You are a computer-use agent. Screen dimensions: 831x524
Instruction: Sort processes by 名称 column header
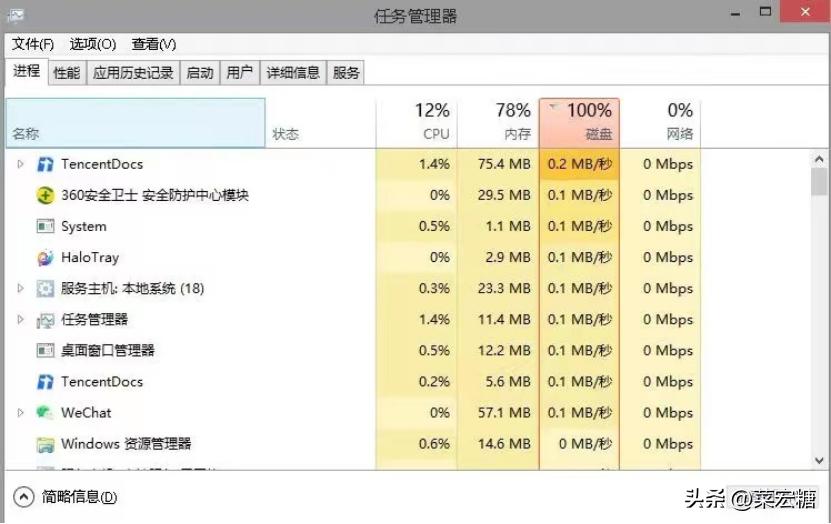[135, 122]
